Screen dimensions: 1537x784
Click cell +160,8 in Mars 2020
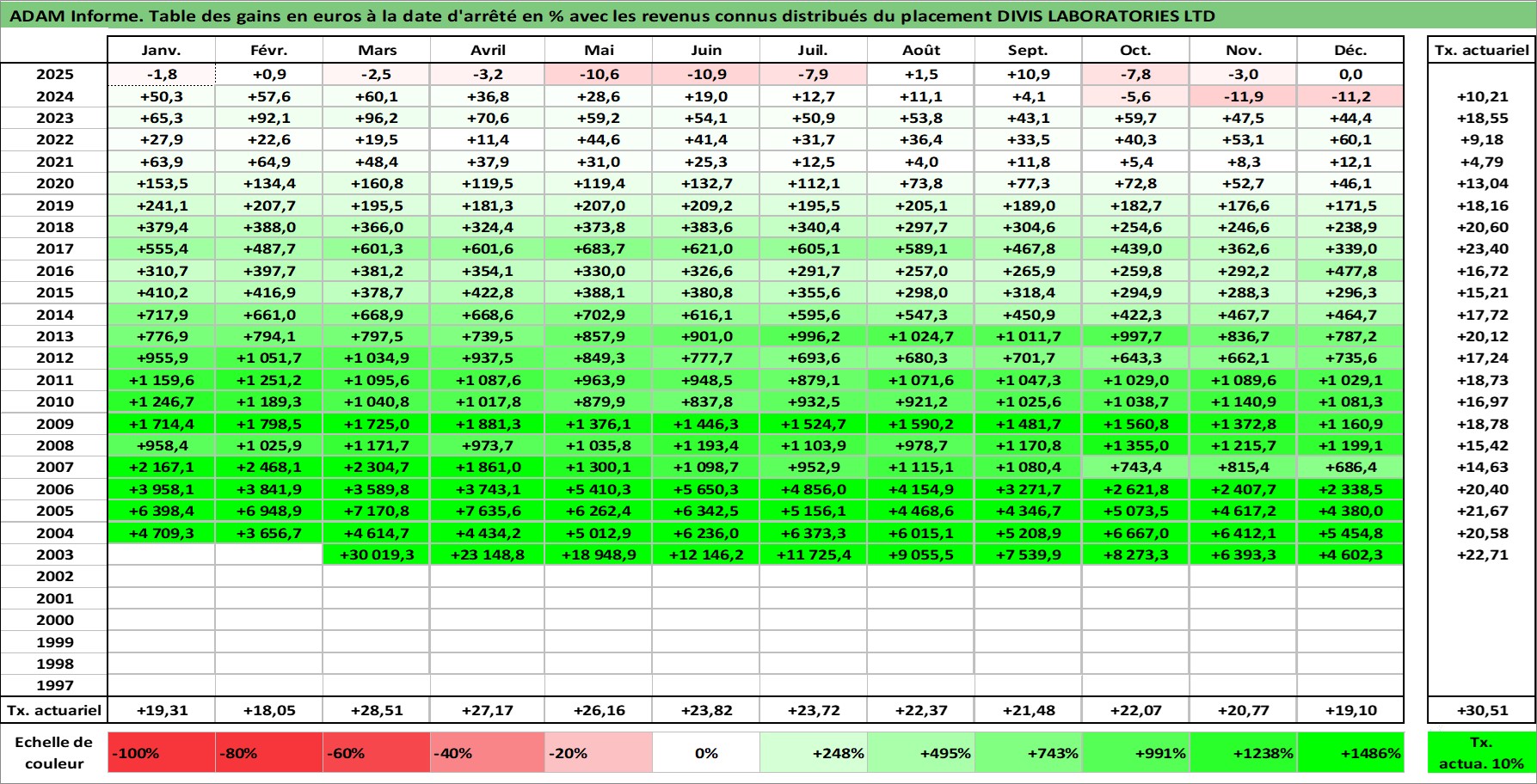coord(377,183)
